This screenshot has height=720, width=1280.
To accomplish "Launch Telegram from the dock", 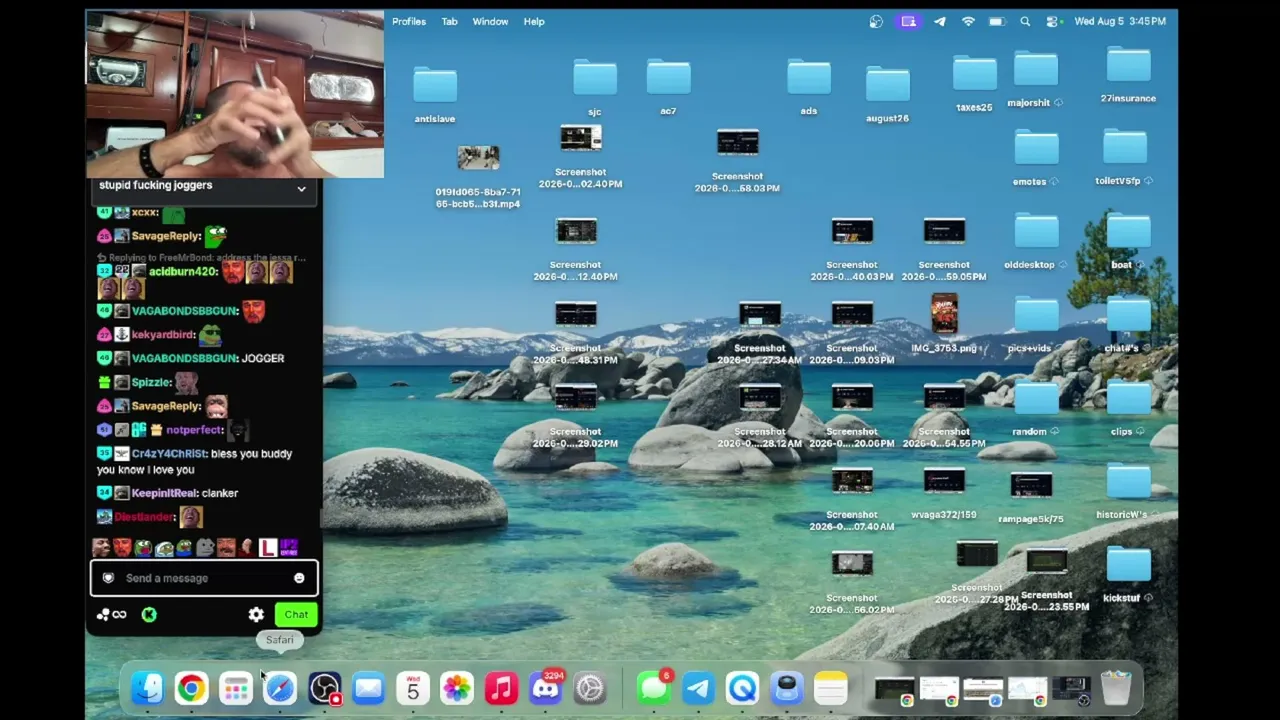I will (x=698, y=688).
